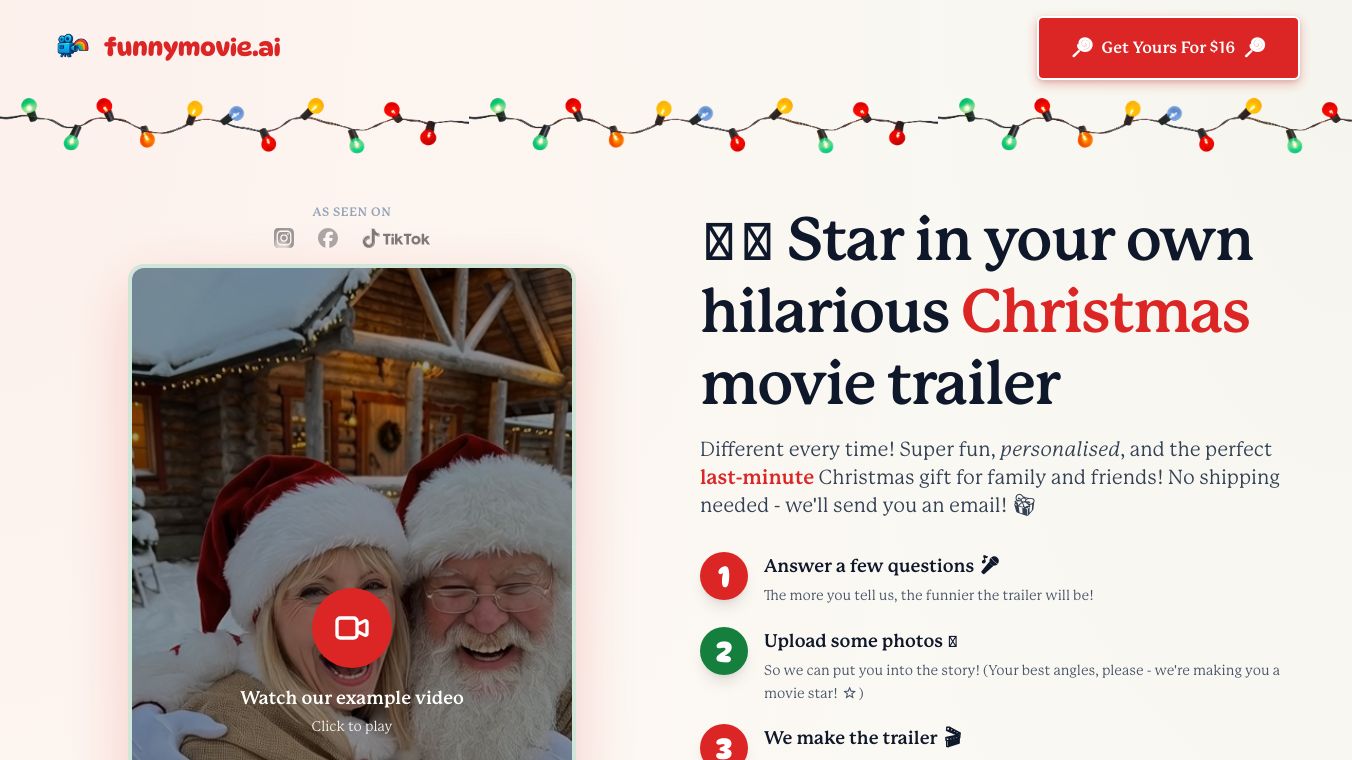Click the 'We make the trailer' step title
This screenshot has width=1352, height=760.
851,738
